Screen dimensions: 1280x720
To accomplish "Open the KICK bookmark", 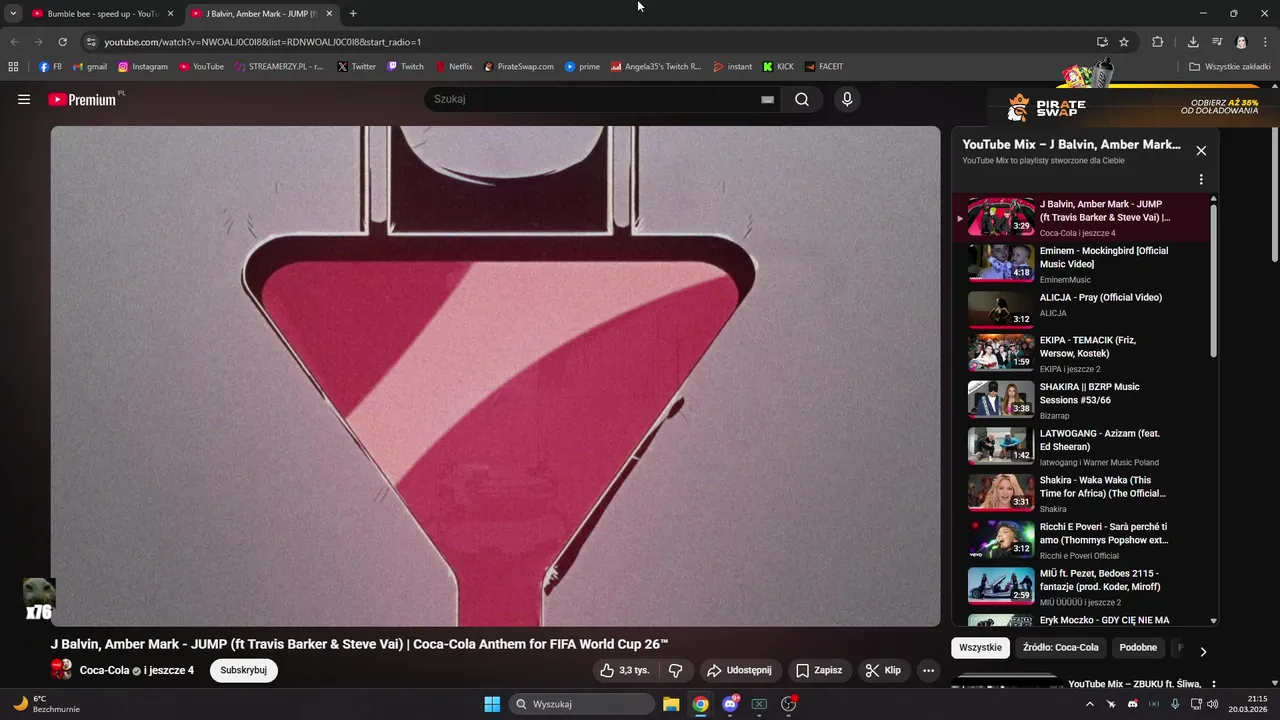I will (778, 67).
